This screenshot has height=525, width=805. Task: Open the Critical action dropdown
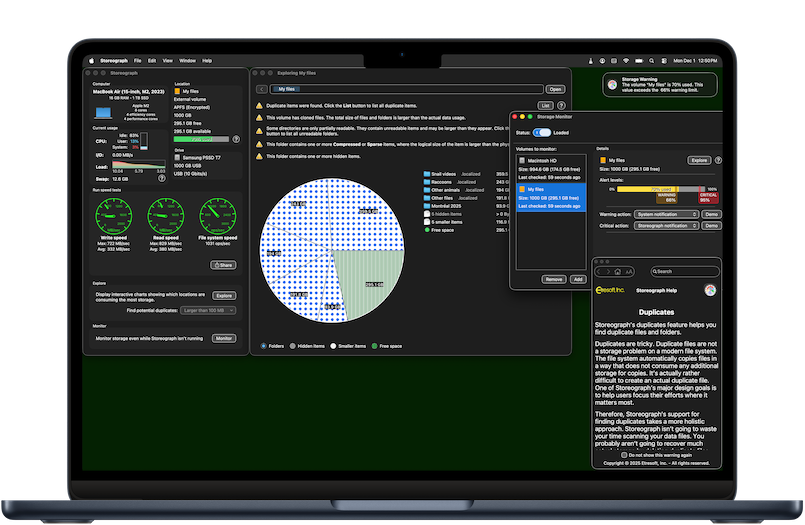point(664,226)
